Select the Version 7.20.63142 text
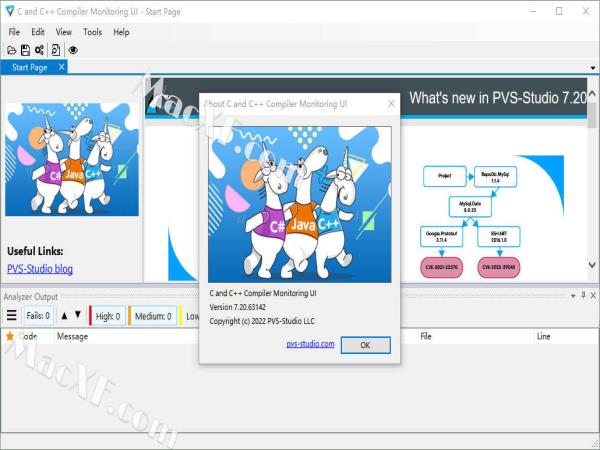The height and width of the screenshot is (450, 600). point(238,307)
